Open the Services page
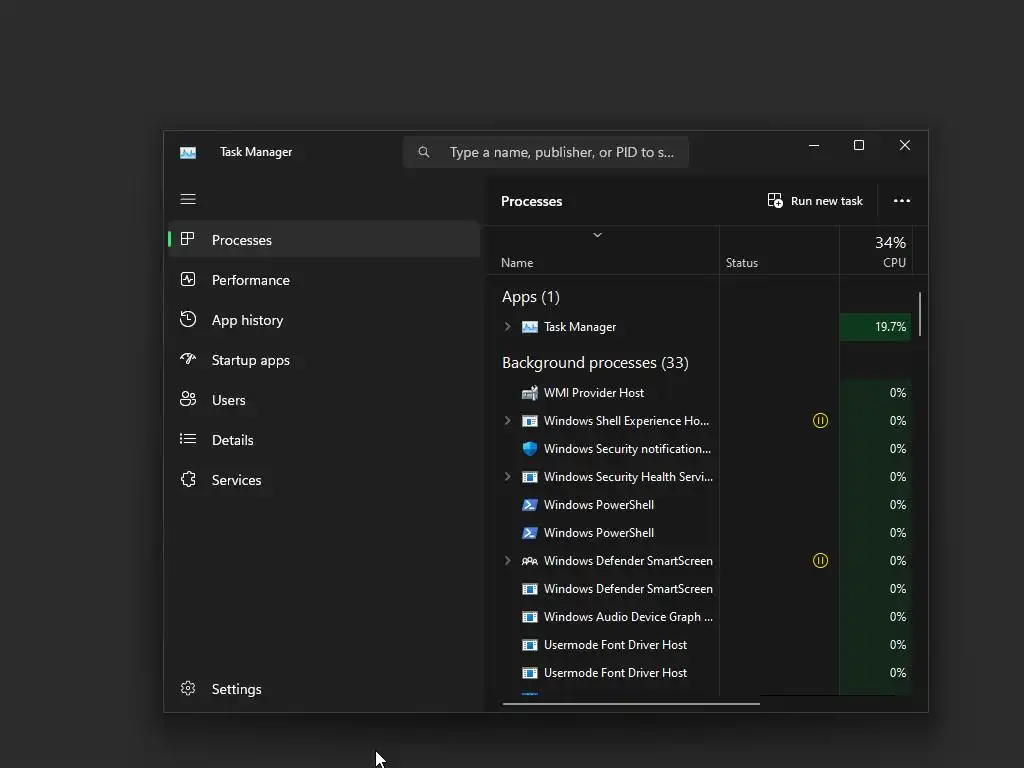 click(x=325, y=480)
